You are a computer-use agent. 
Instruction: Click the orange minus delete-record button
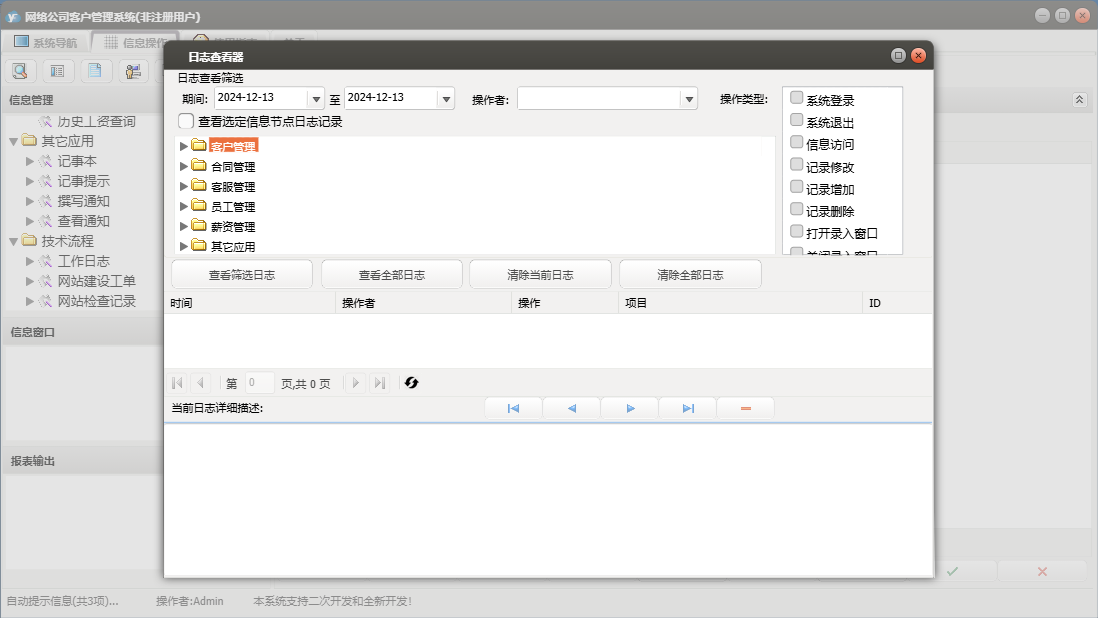[x=745, y=408]
